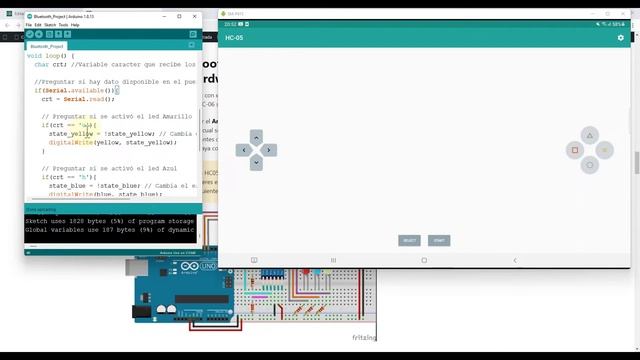Tap the D-pad right arrow button
Viewport: 640px width, 360px height.
point(269,150)
